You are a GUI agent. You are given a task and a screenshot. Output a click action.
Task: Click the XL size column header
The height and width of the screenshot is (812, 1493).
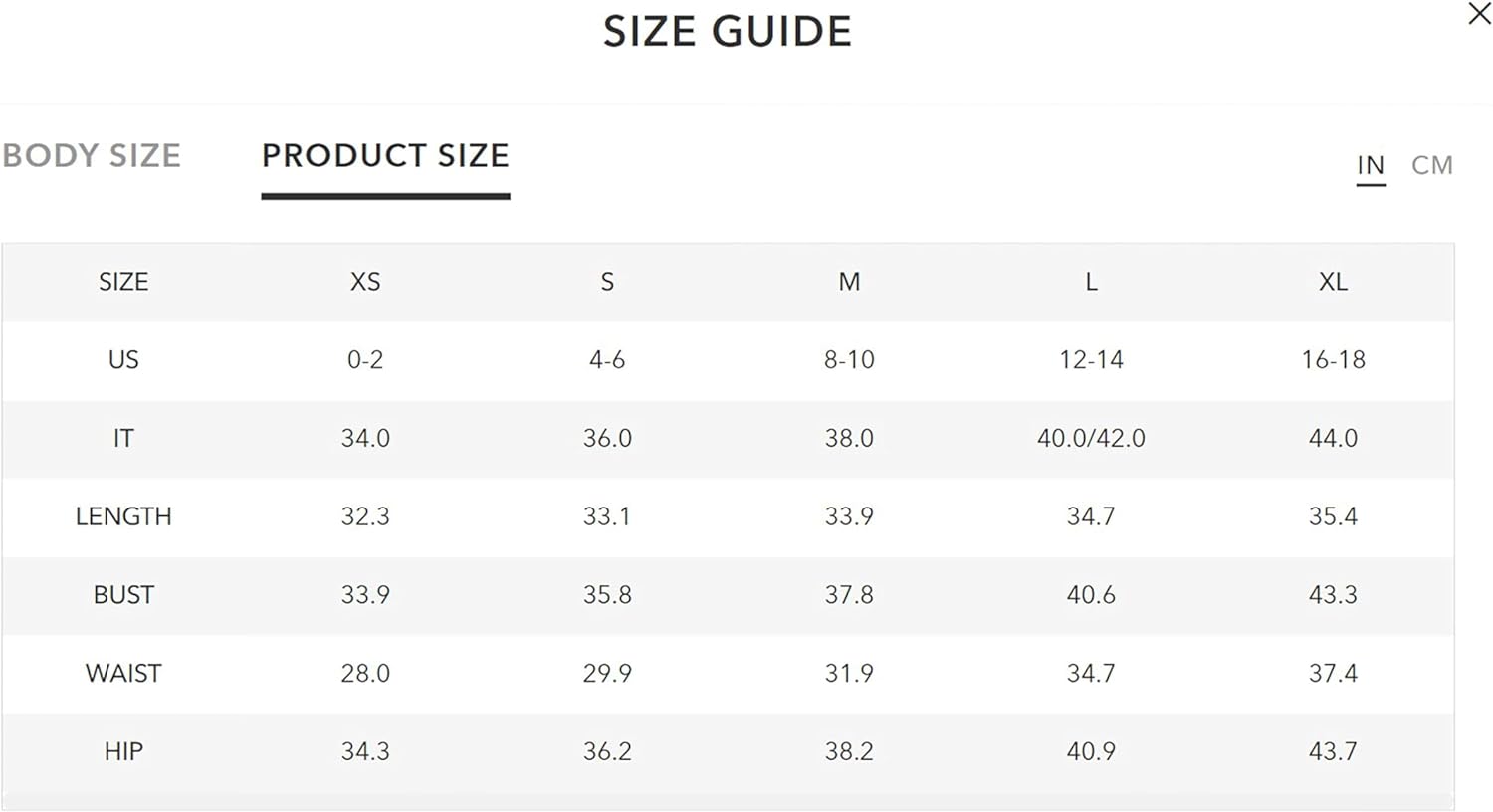coord(1333,282)
